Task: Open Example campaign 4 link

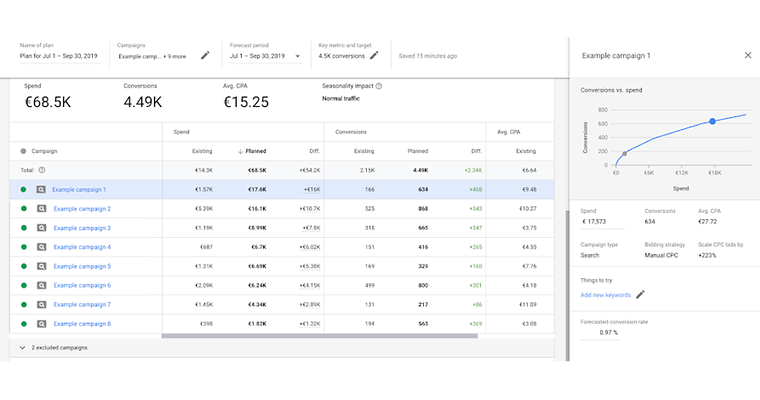Action: coord(82,247)
